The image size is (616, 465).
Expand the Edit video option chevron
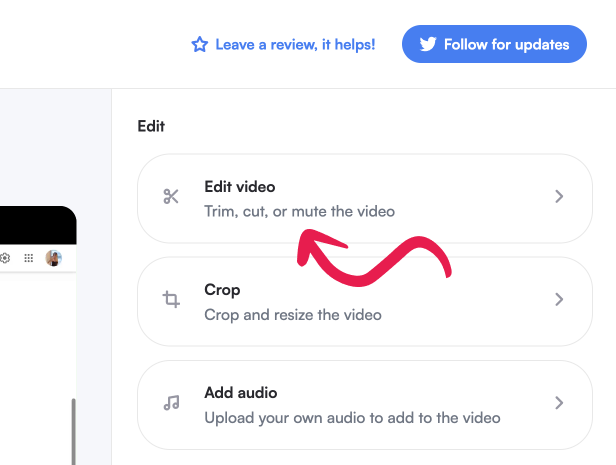pos(559,197)
